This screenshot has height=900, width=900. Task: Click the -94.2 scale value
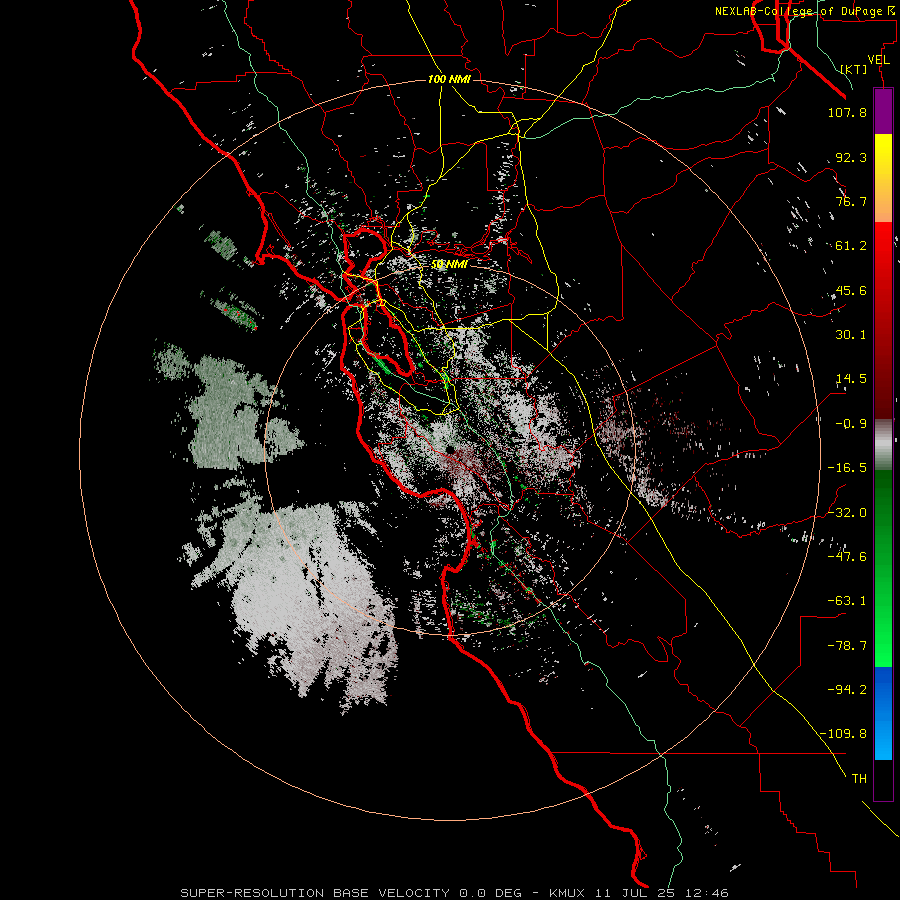click(847, 689)
